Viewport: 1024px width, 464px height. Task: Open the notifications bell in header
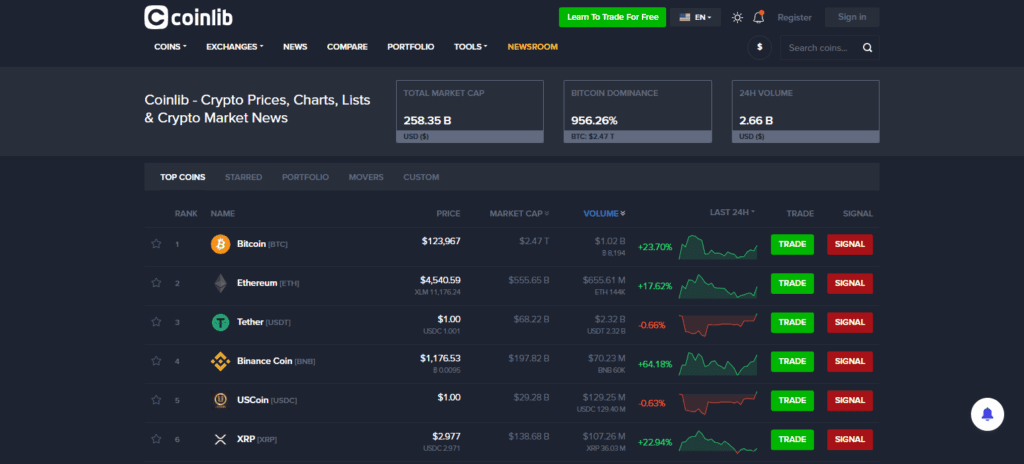(x=759, y=17)
